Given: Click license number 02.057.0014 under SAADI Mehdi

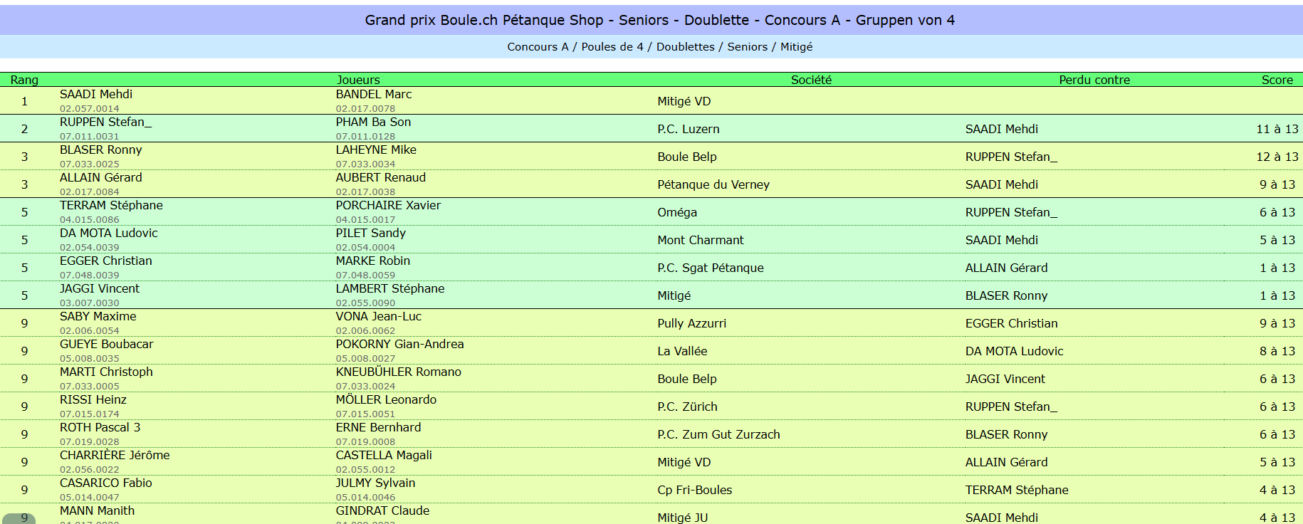Looking at the screenshot, I should tap(89, 108).
